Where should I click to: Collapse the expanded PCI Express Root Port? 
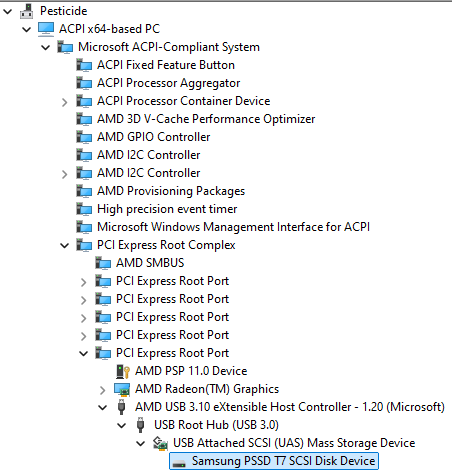[x=83, y=354]
